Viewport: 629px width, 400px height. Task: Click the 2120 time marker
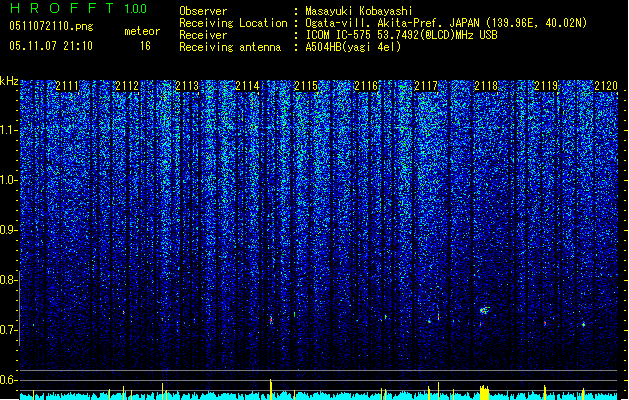coord(606,86)
